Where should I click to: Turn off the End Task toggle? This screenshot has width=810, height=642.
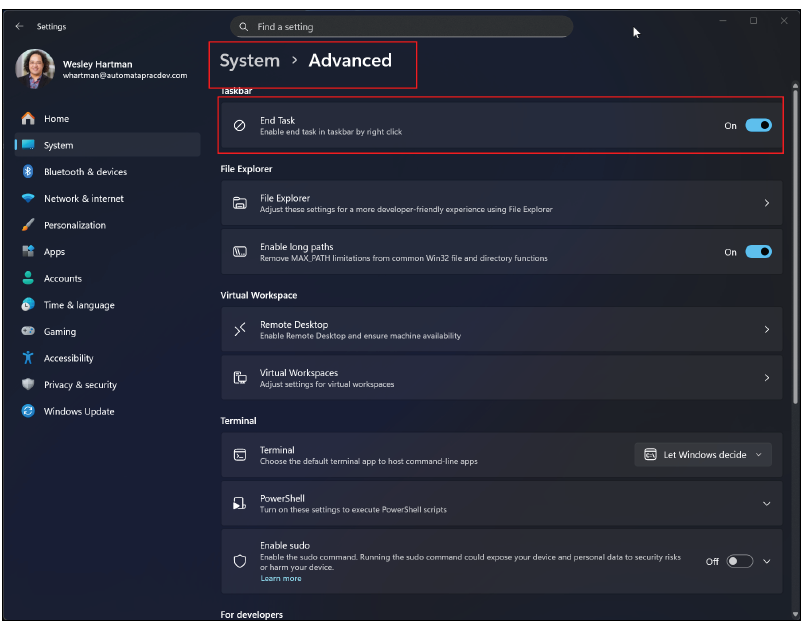coord(758,126)
